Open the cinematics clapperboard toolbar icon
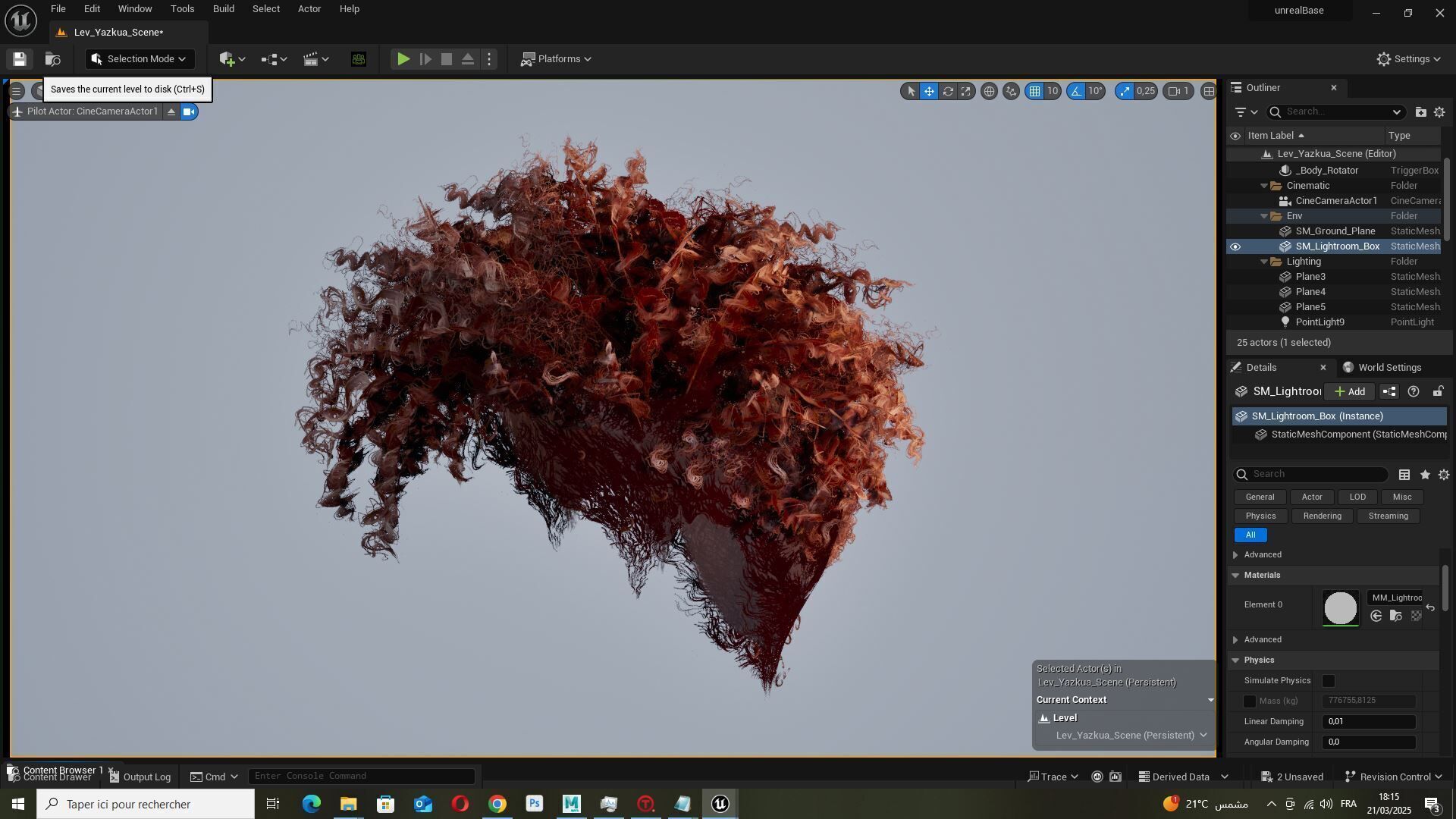 [x=310, y=59]
